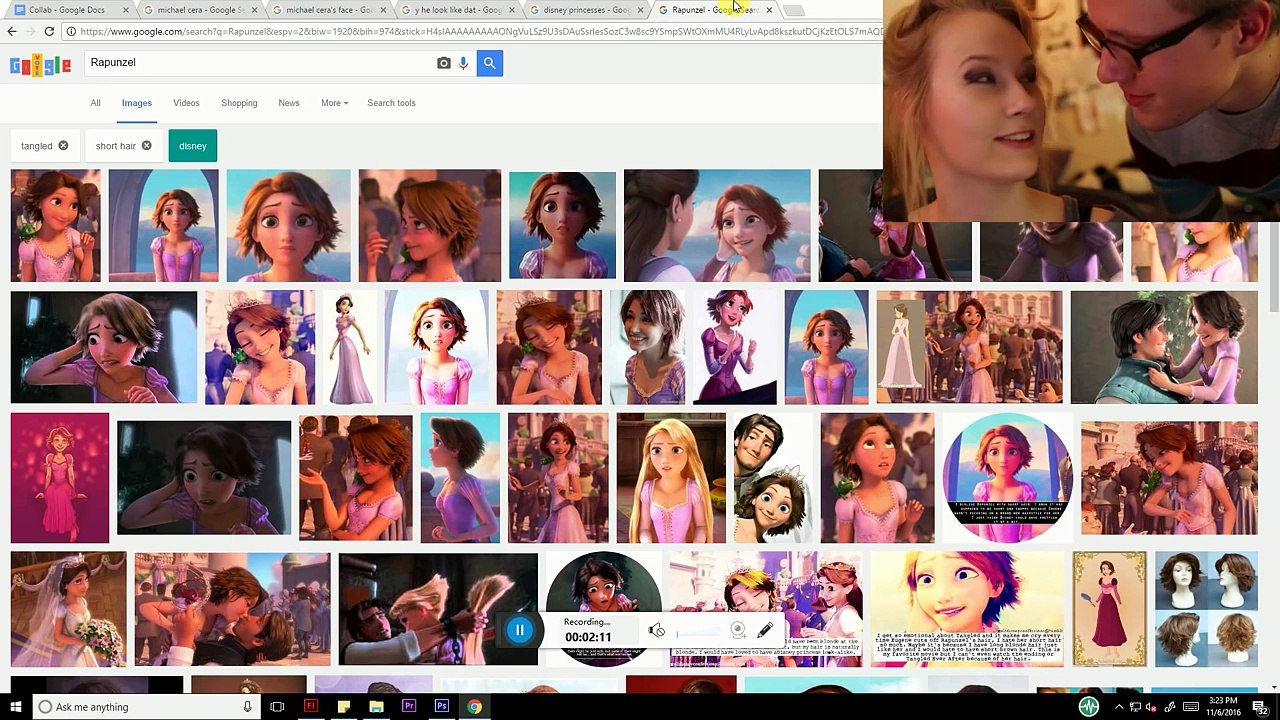The image size is (1280, 720).
Task: Switch to the 'y he look like dat' tab
Action: pos(458,10)
